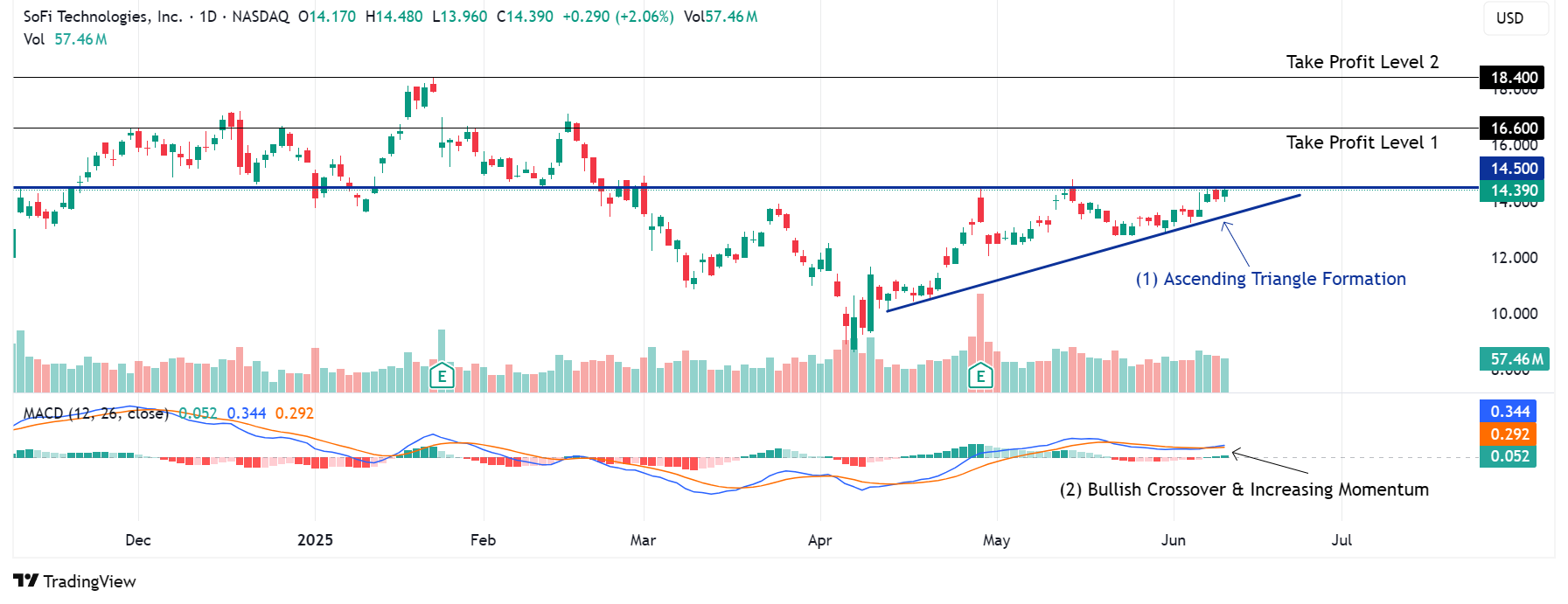Click the low price L13.960 value
Image resolution: width=1568 pixels, height=604 pixels.
click(x=460, y=17)
